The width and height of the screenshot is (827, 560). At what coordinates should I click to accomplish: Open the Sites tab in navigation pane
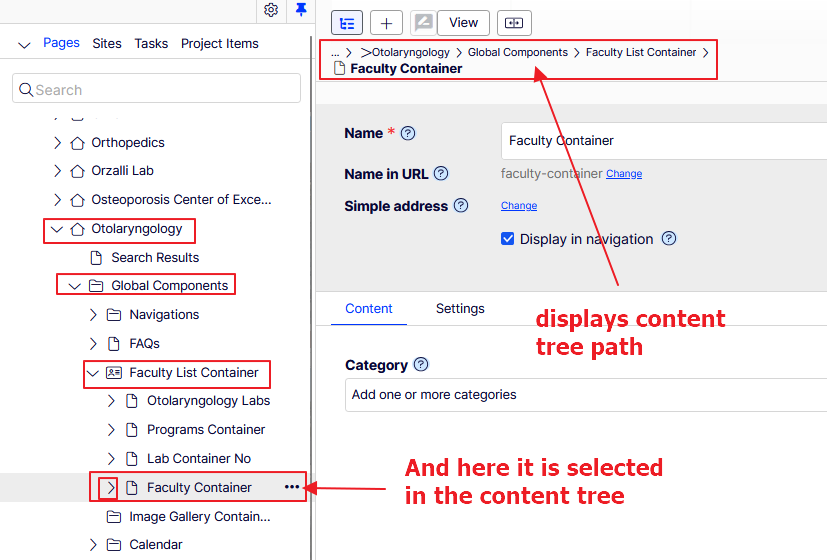coord(107,43)
